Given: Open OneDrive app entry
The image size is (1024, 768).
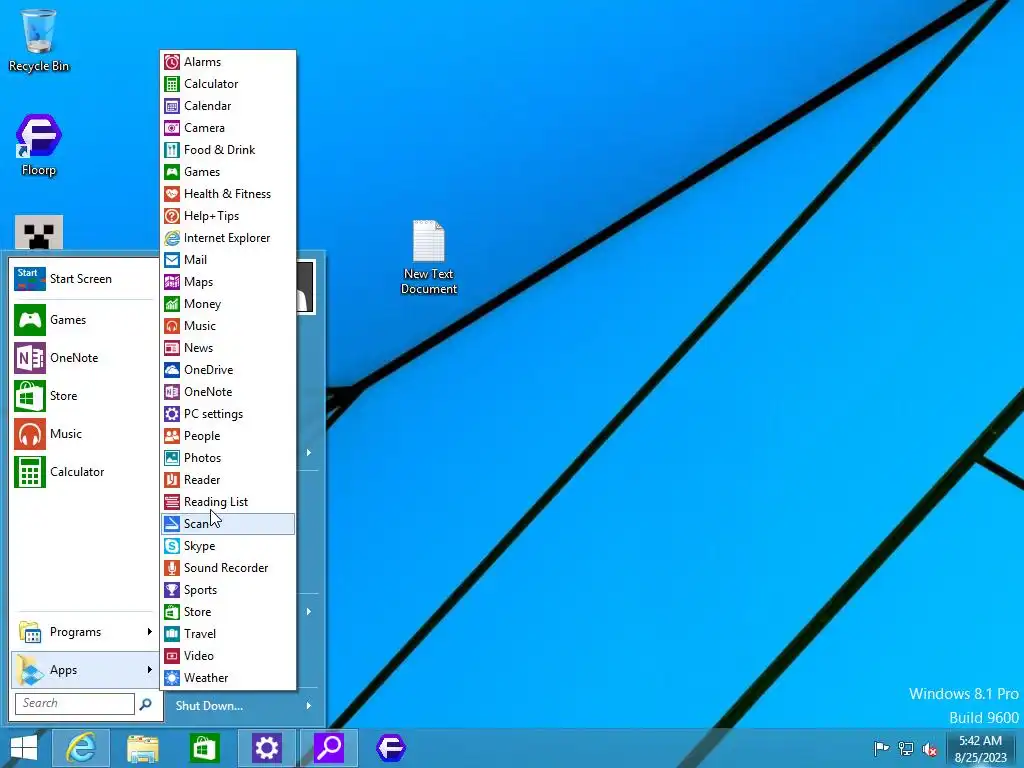Looking at the screenshot, I should coord(228,370).
